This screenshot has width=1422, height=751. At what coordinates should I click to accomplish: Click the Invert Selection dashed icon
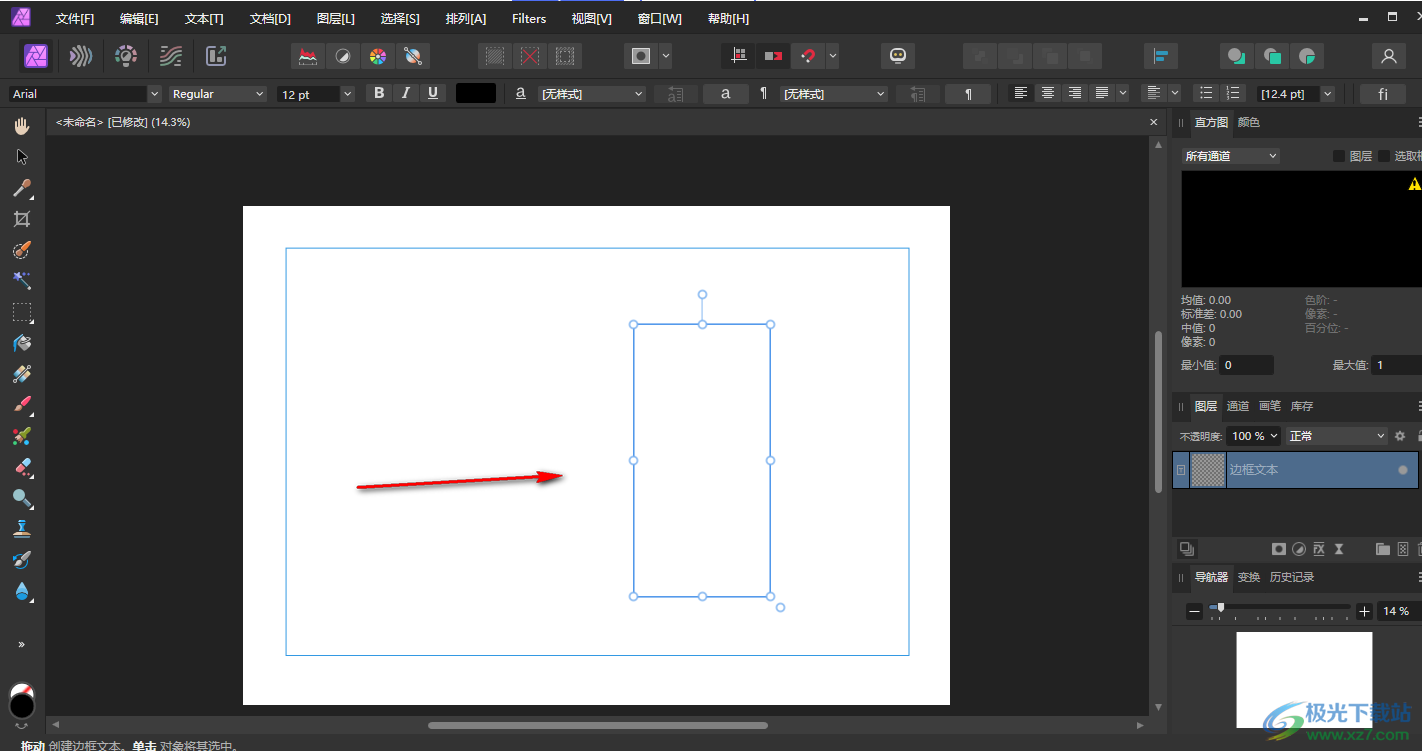565,57
